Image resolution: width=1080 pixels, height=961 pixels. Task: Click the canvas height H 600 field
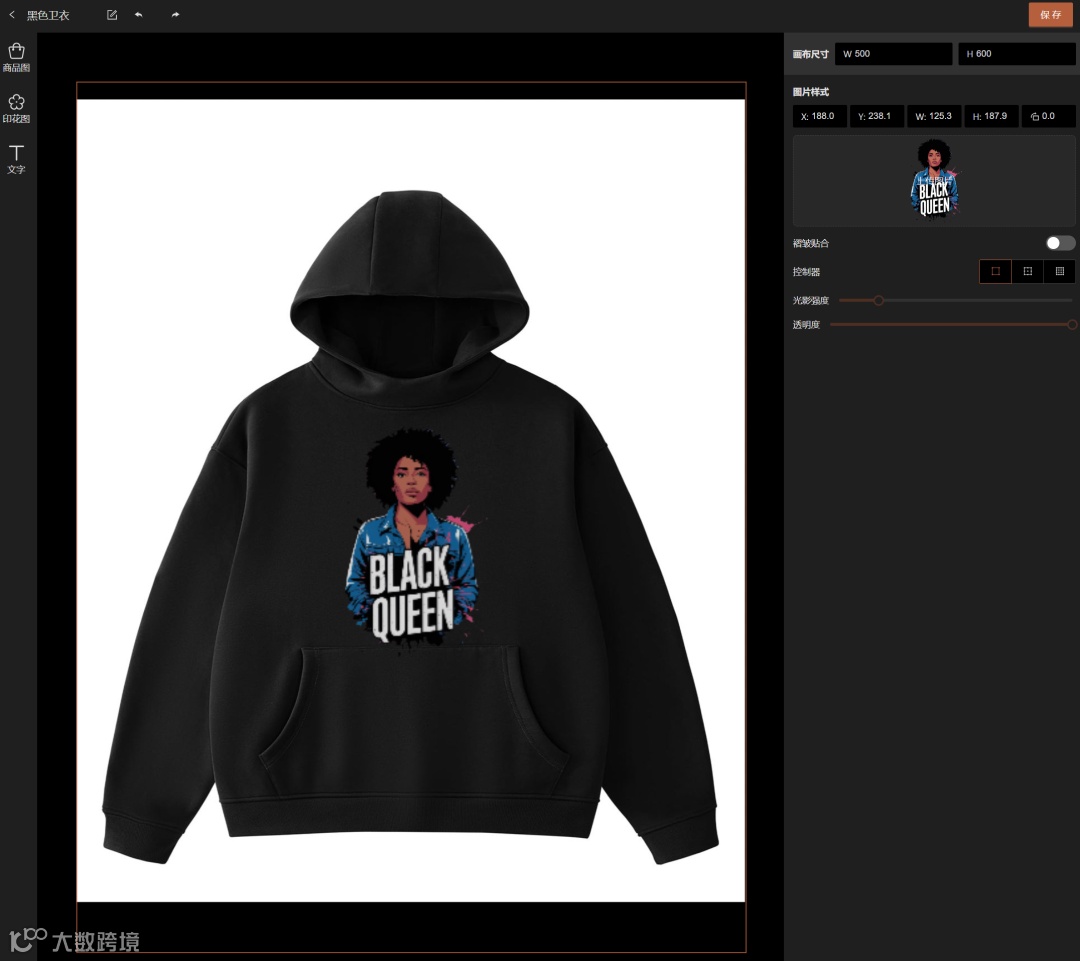click(x=1017, y=54)
